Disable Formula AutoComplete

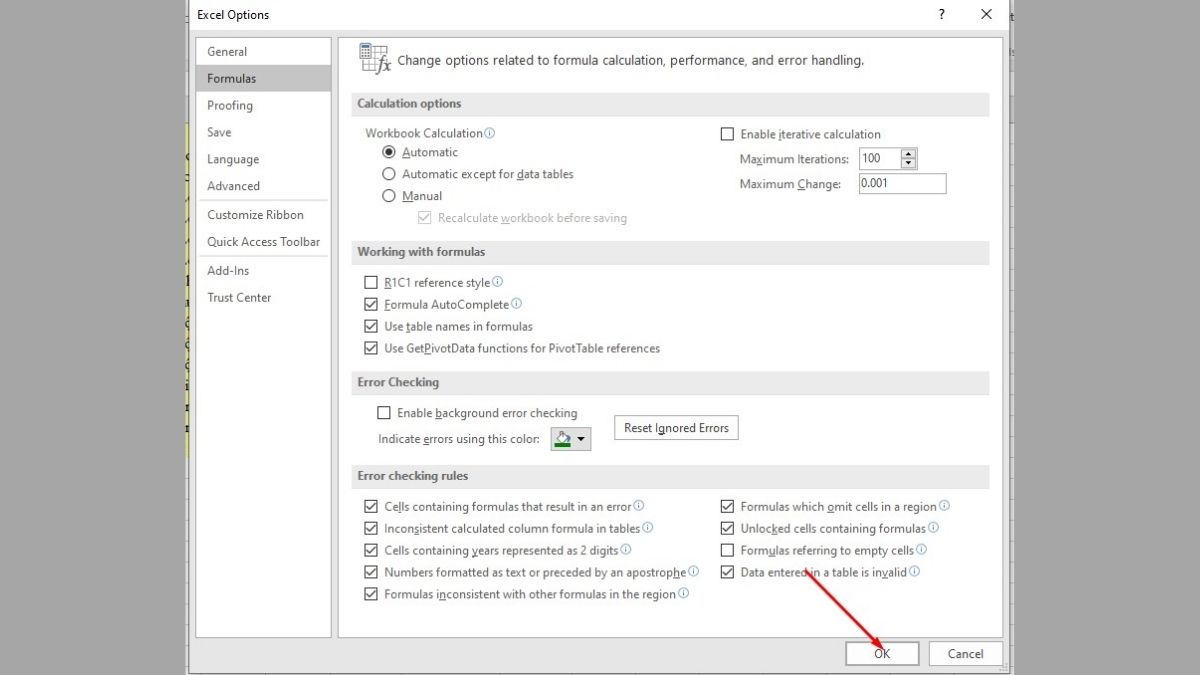371,305
